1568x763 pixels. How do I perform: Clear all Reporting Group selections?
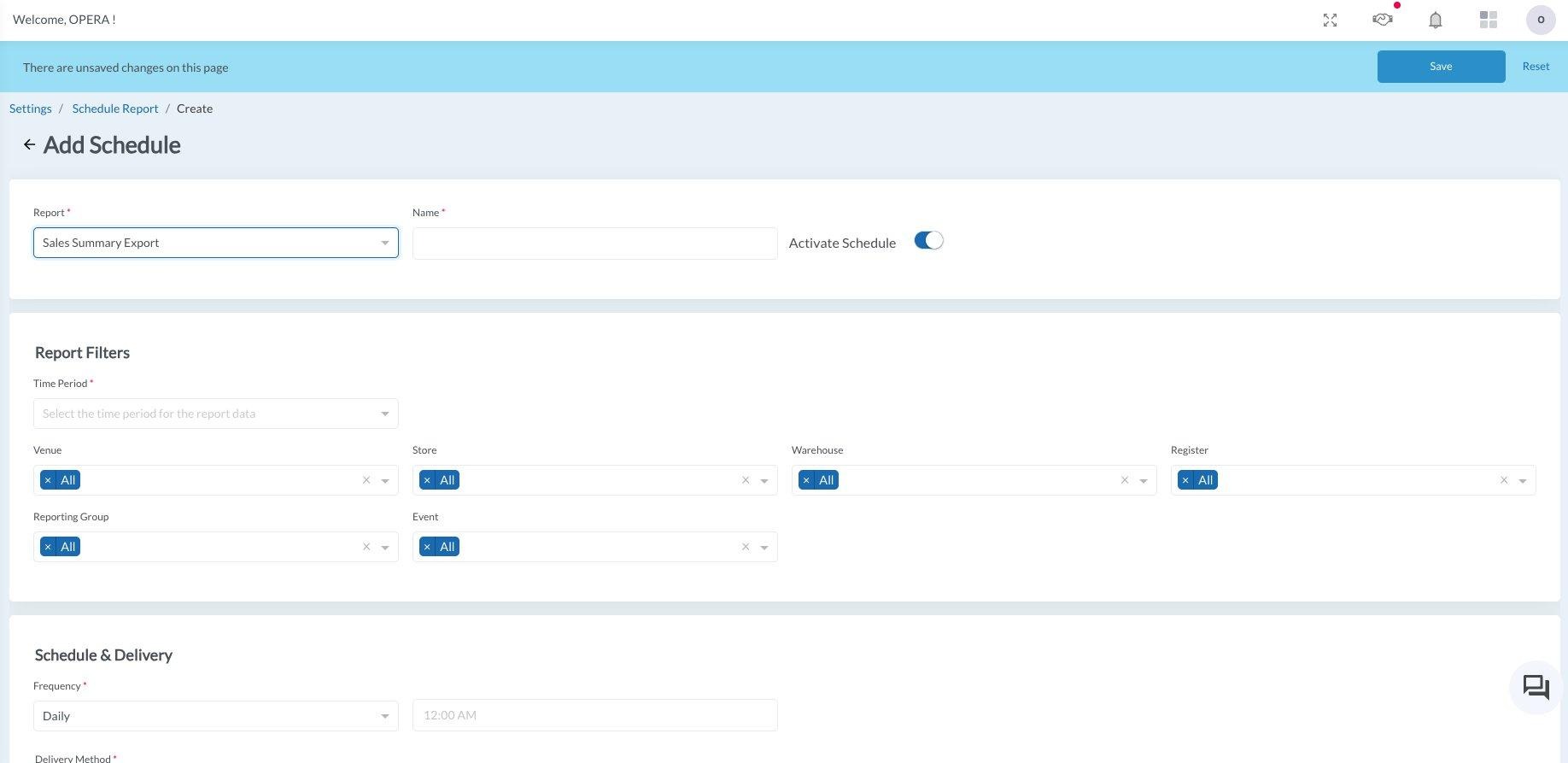click(366, 547)
